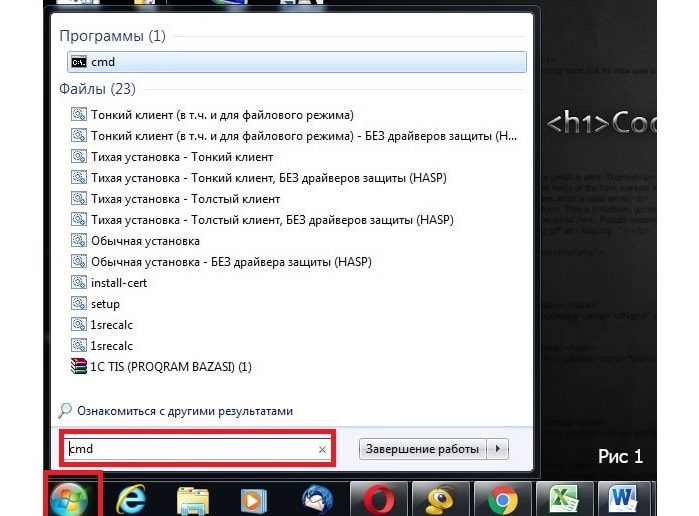Open Обычная установка - БЕЗ драйвера защиты (HASP)
This screenshot has height=516, width=699.
coord(231,262)
